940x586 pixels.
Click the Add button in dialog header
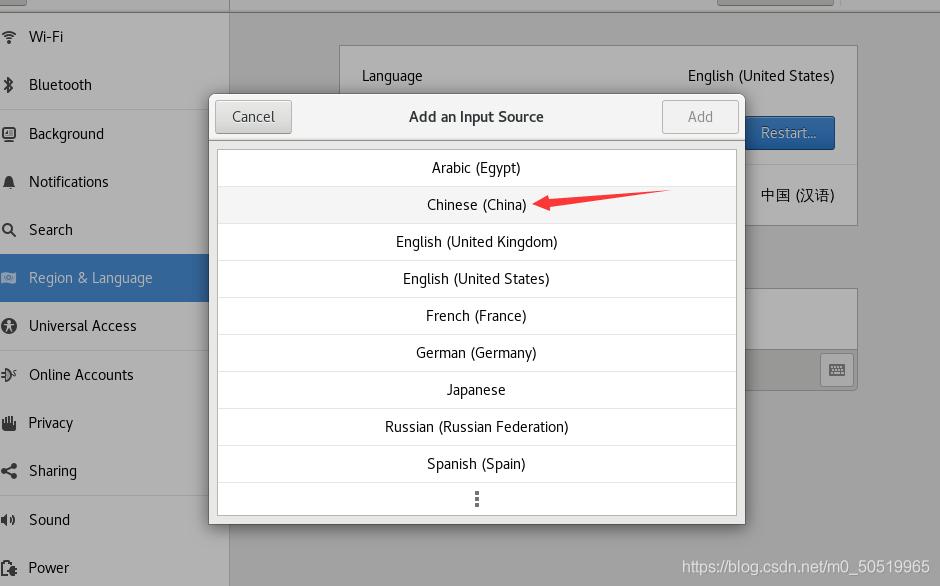point(700,117)
